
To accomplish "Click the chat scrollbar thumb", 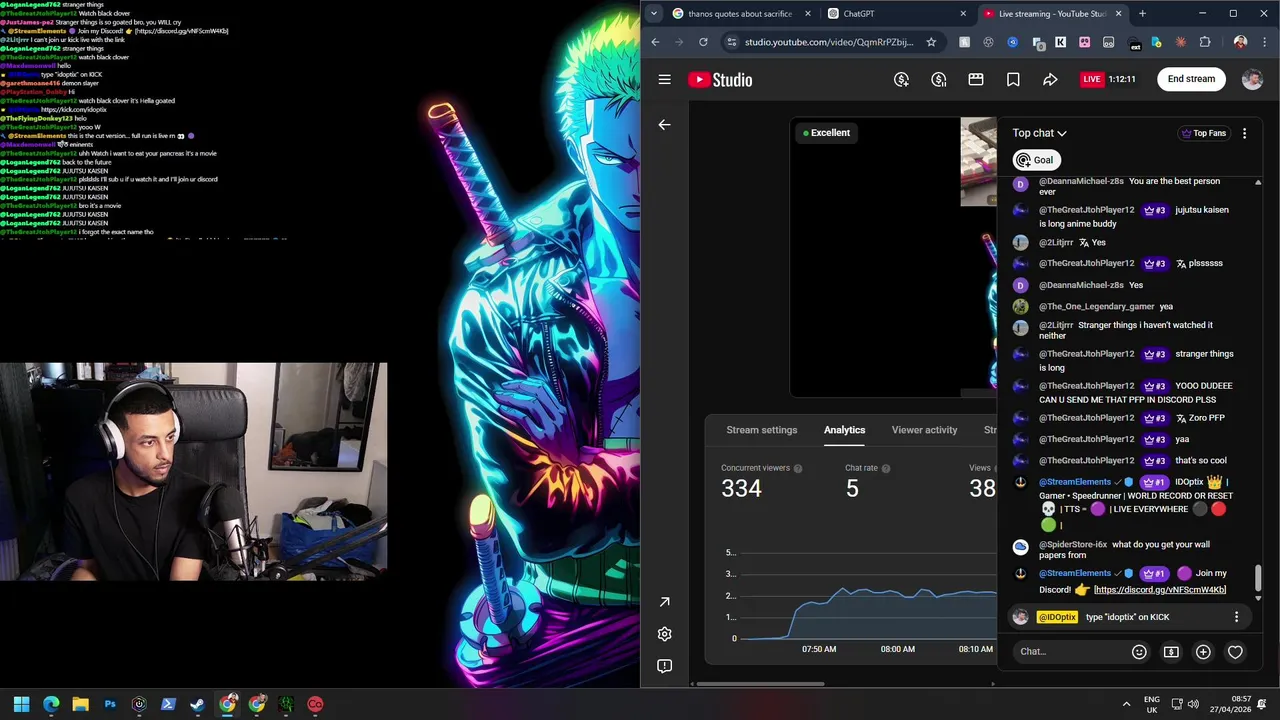I will coord(1258,577).
